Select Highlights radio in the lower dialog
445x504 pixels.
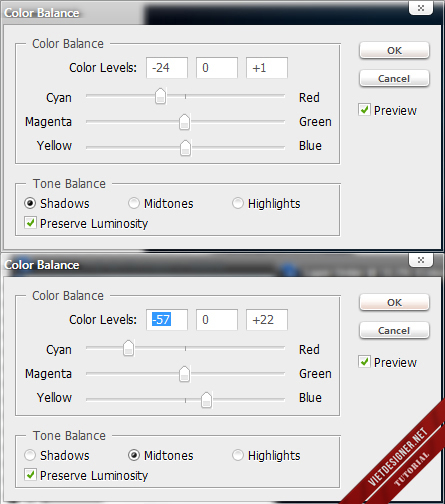238,455
